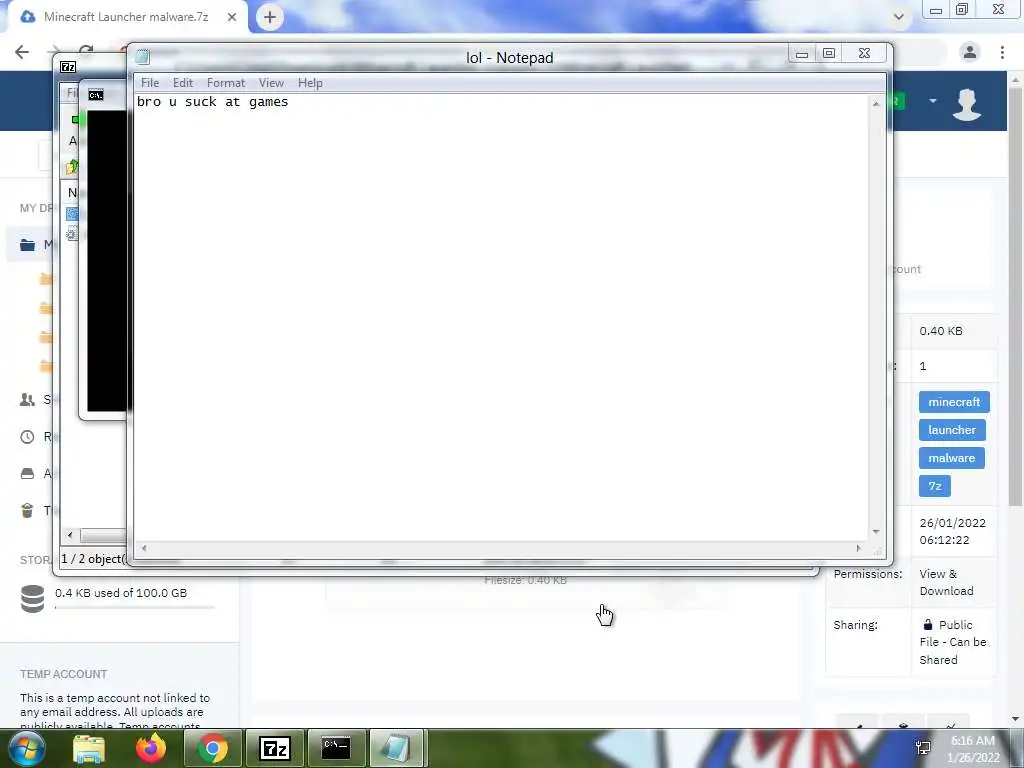
Task: Open Windows Explorer from the taskbar
Action: pyautogui.click(x=89, y=748)
